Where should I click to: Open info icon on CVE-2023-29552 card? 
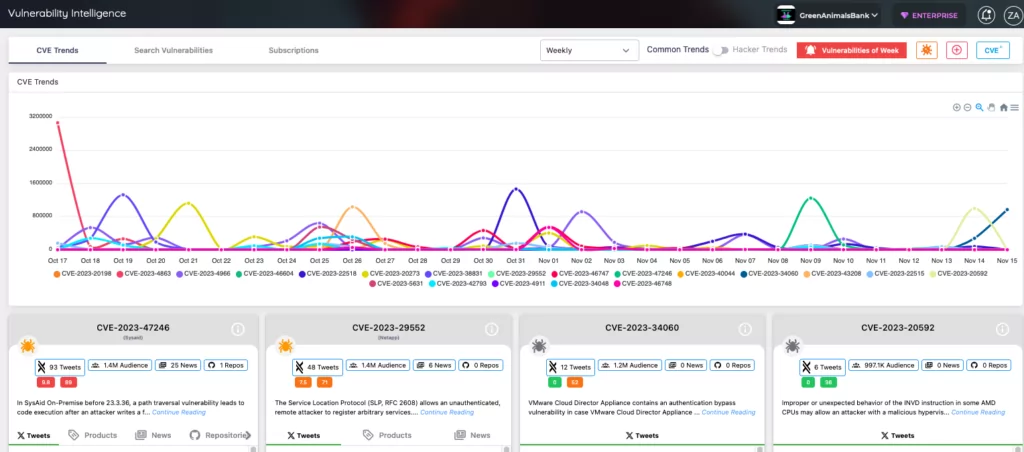click(492, 329)
